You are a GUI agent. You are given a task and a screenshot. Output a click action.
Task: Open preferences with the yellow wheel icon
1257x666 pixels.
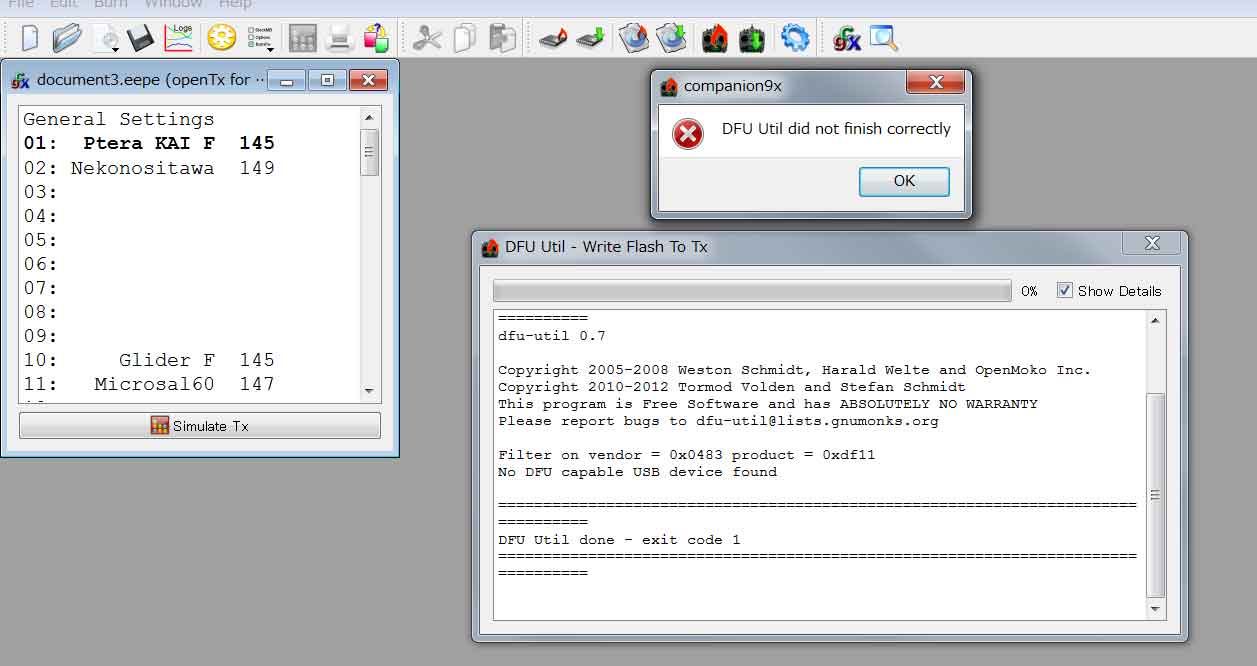(221, 39)
